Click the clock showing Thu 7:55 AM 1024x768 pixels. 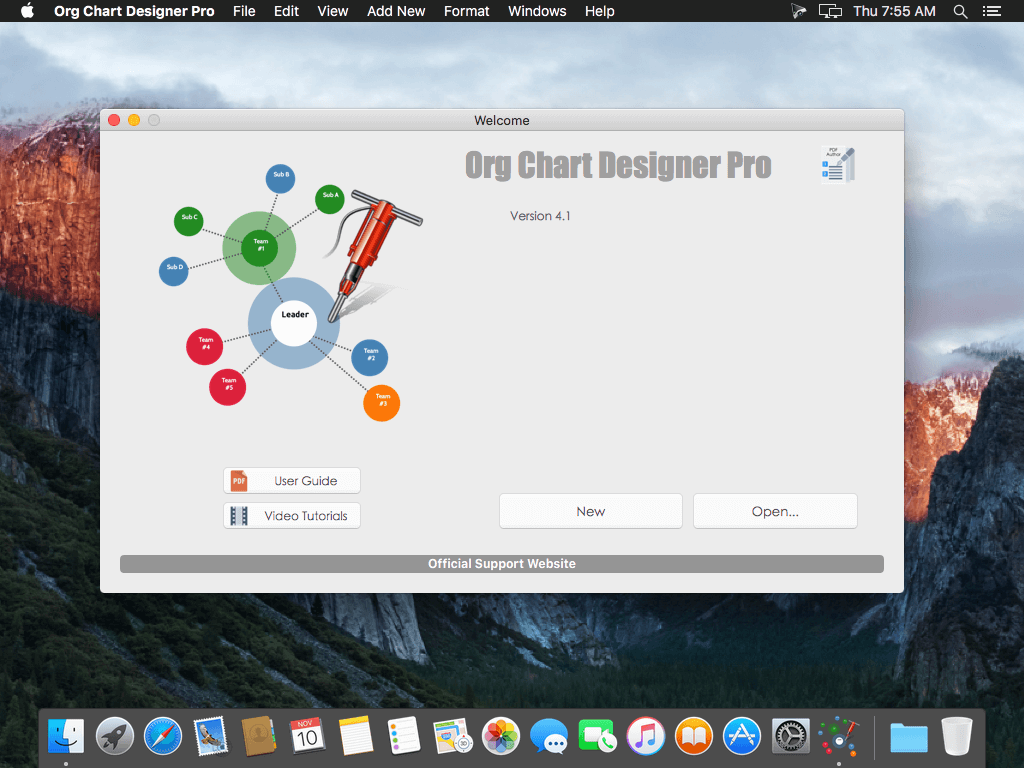pyautogui.click(x=894, y=11)
